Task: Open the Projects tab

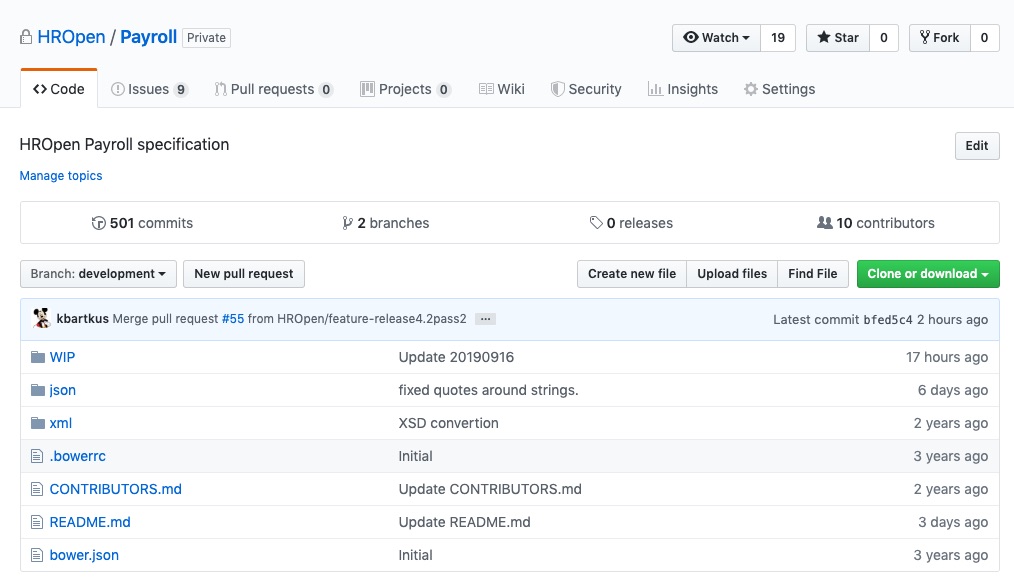Action: coord(405,89)
